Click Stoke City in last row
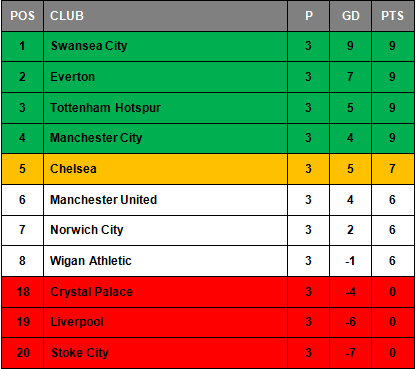 coord(80,353)
